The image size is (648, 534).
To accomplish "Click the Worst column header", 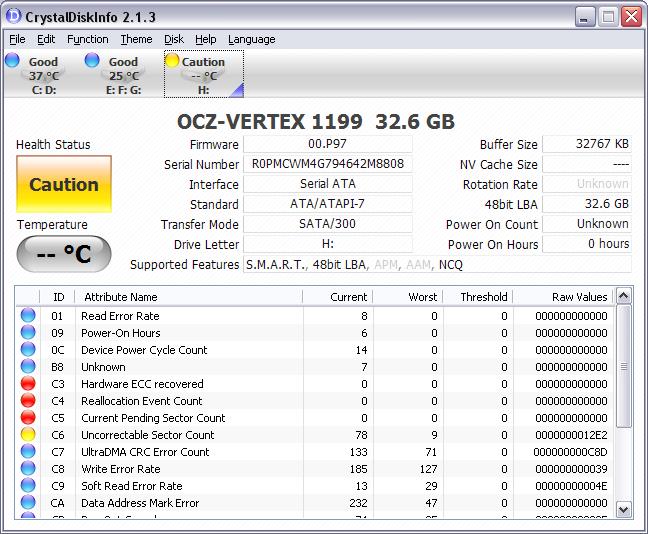I will click(x=408, y=297).
